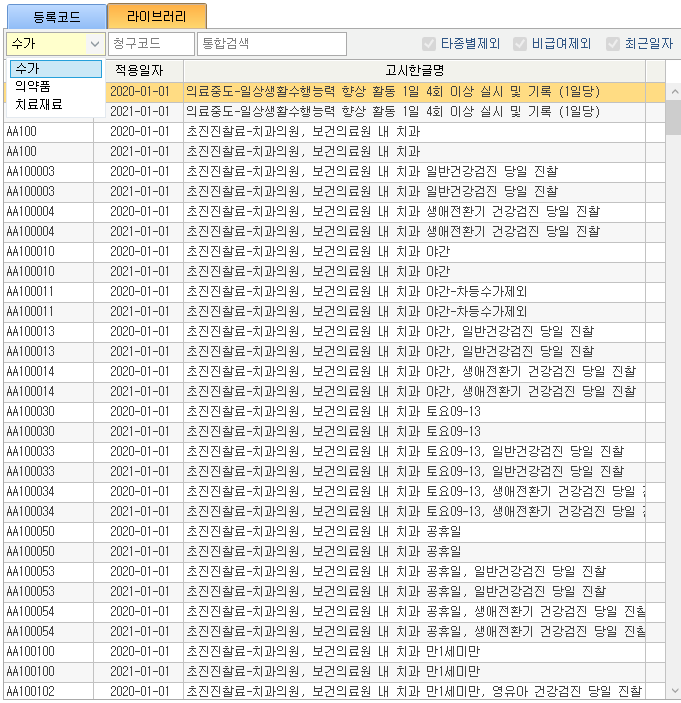Click the 청구코드 input field
This screenshot has height=703, width=681.
click(x=151, y=44)
